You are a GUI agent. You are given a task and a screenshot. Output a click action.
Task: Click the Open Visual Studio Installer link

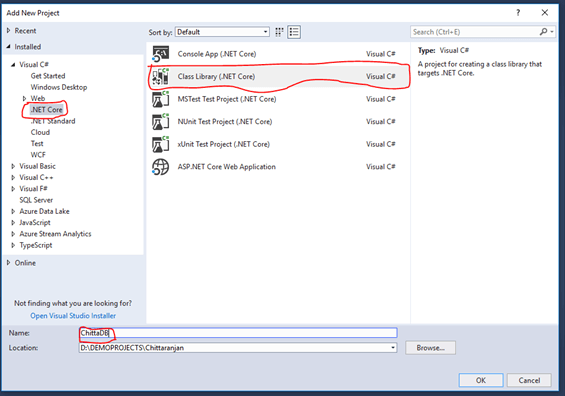73,316
